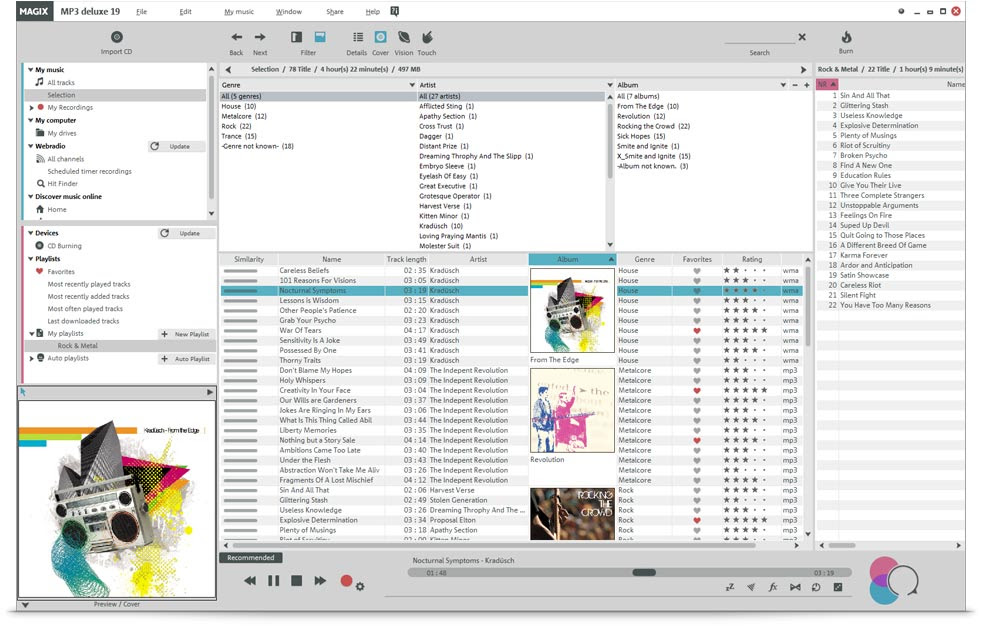Image resolution: width=982 pixels, height=630 pixels.
Task: Click the Import CD disc icon
Action: [x=116, y=37]
